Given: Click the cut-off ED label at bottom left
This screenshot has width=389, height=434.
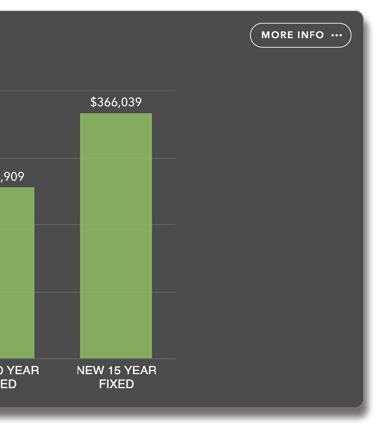Looking at the screenshot, I should click(x=8, y=384).
